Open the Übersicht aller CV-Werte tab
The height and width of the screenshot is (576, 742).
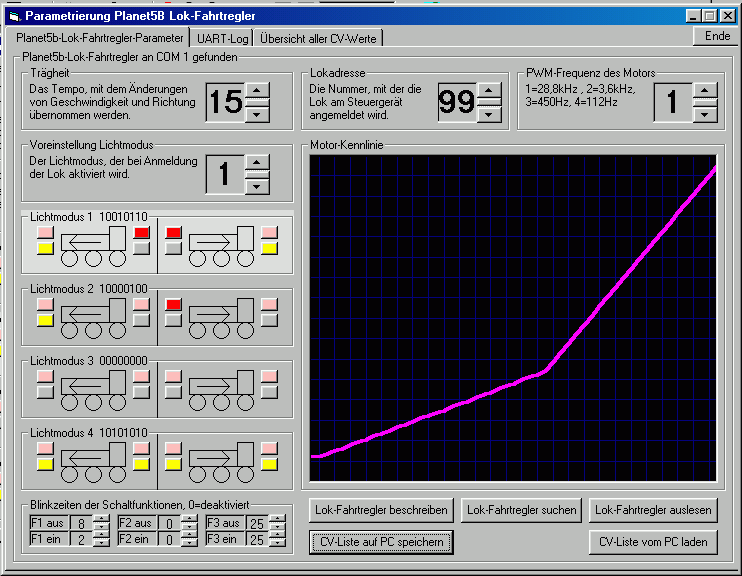[318, 38]
